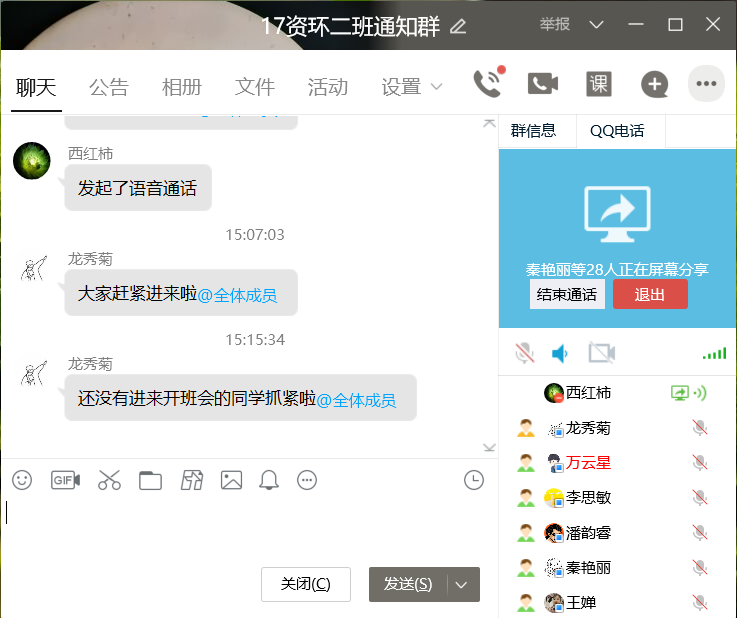This screenshot has height=618, width=737.
Task: Open the add-application plus bubble icon
Action: (x=654, y=84)
